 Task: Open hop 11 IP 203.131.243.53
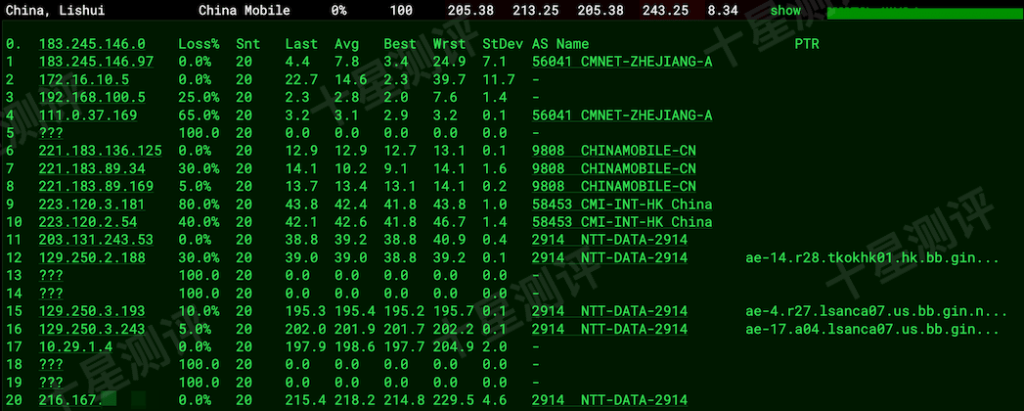point(96,240)
